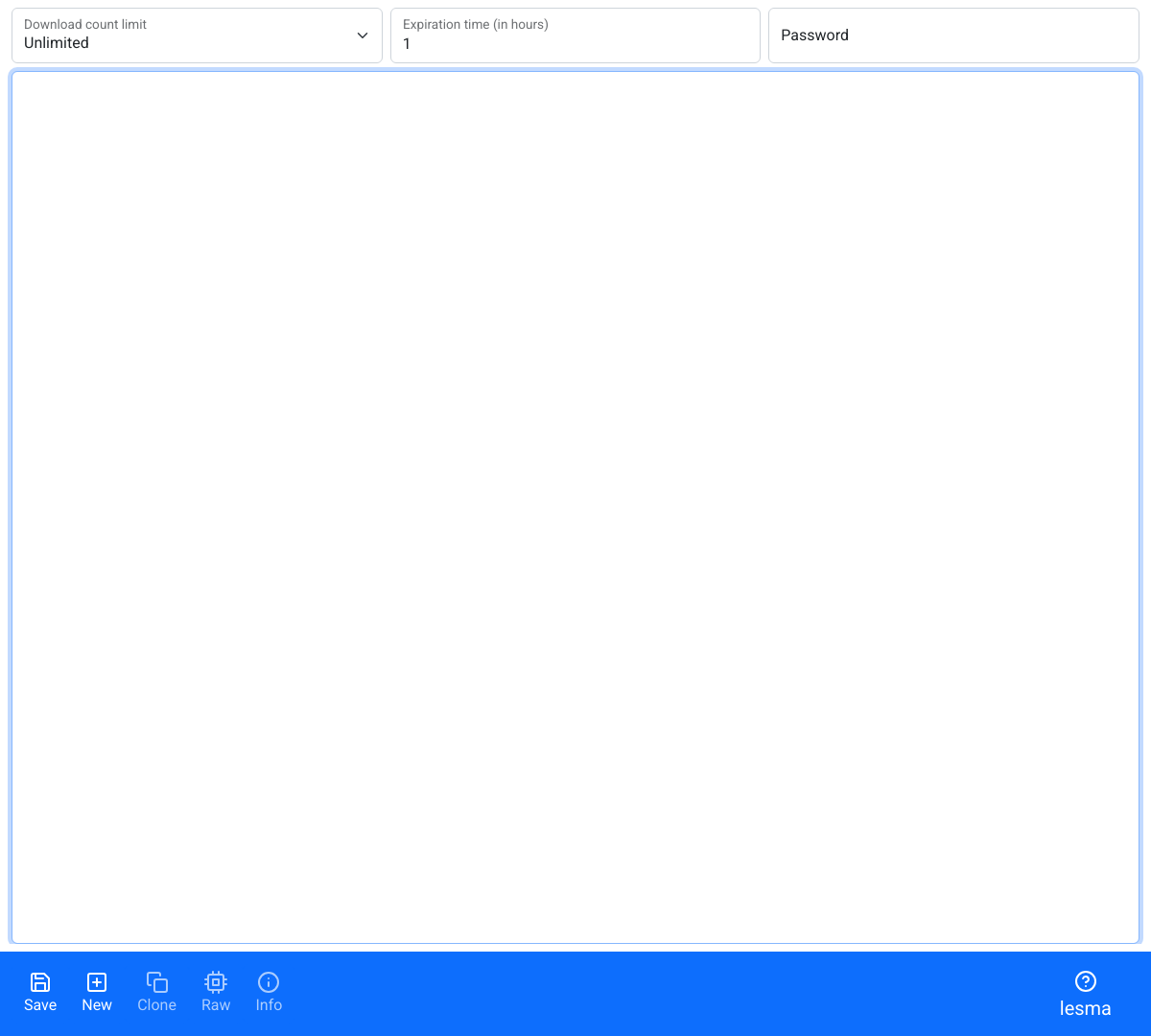Image resolution: width=1151 pixels, height=1036 pixels.
Task: Open help via question mark icon
Action: point(1086,981)
